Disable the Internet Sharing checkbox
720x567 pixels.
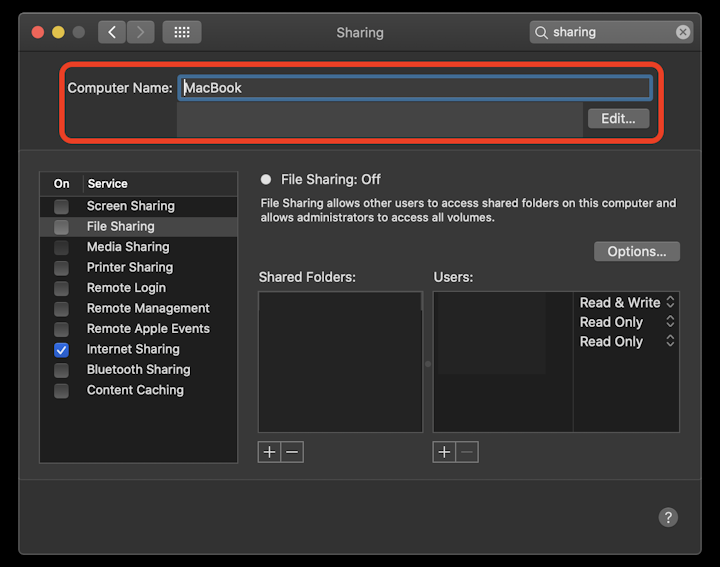tap(62, 350)
